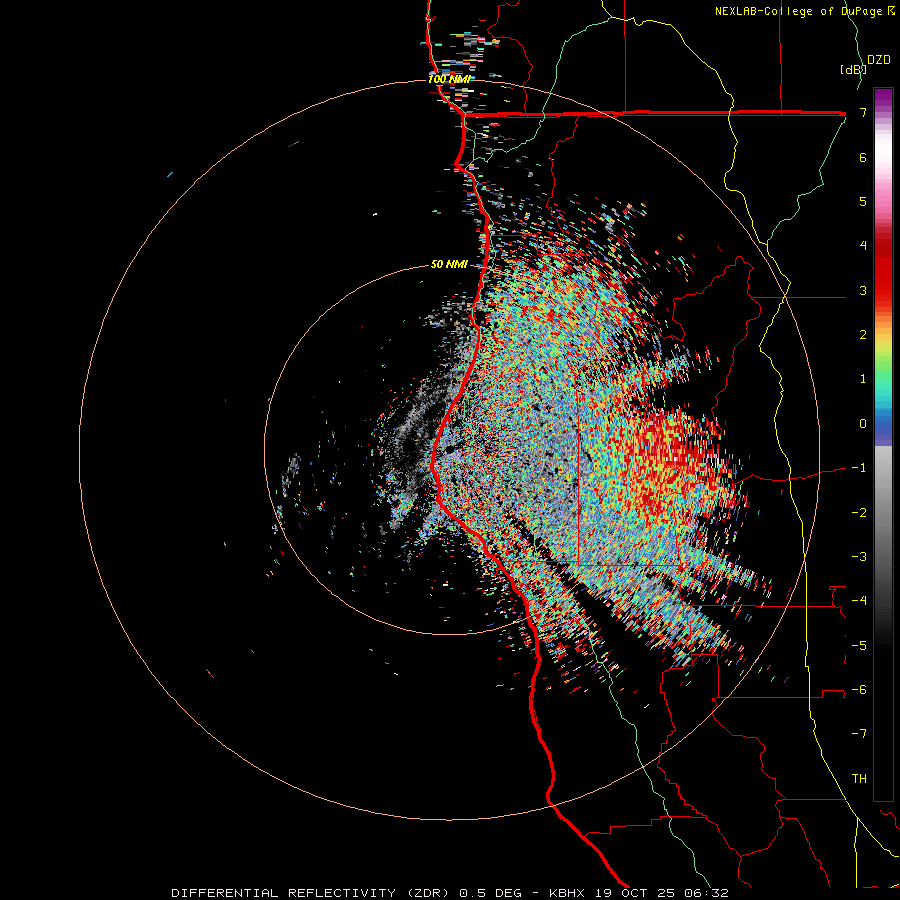The width and height of the screenshot is (900, 900).
Task: Click the DZD legend title
Action: click(x=879, y=60)
